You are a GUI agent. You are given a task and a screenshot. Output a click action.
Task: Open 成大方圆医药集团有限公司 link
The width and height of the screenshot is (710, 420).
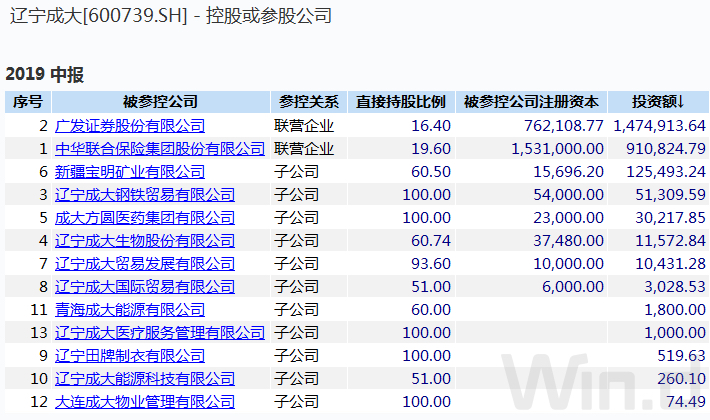click(x=145, y=218)
